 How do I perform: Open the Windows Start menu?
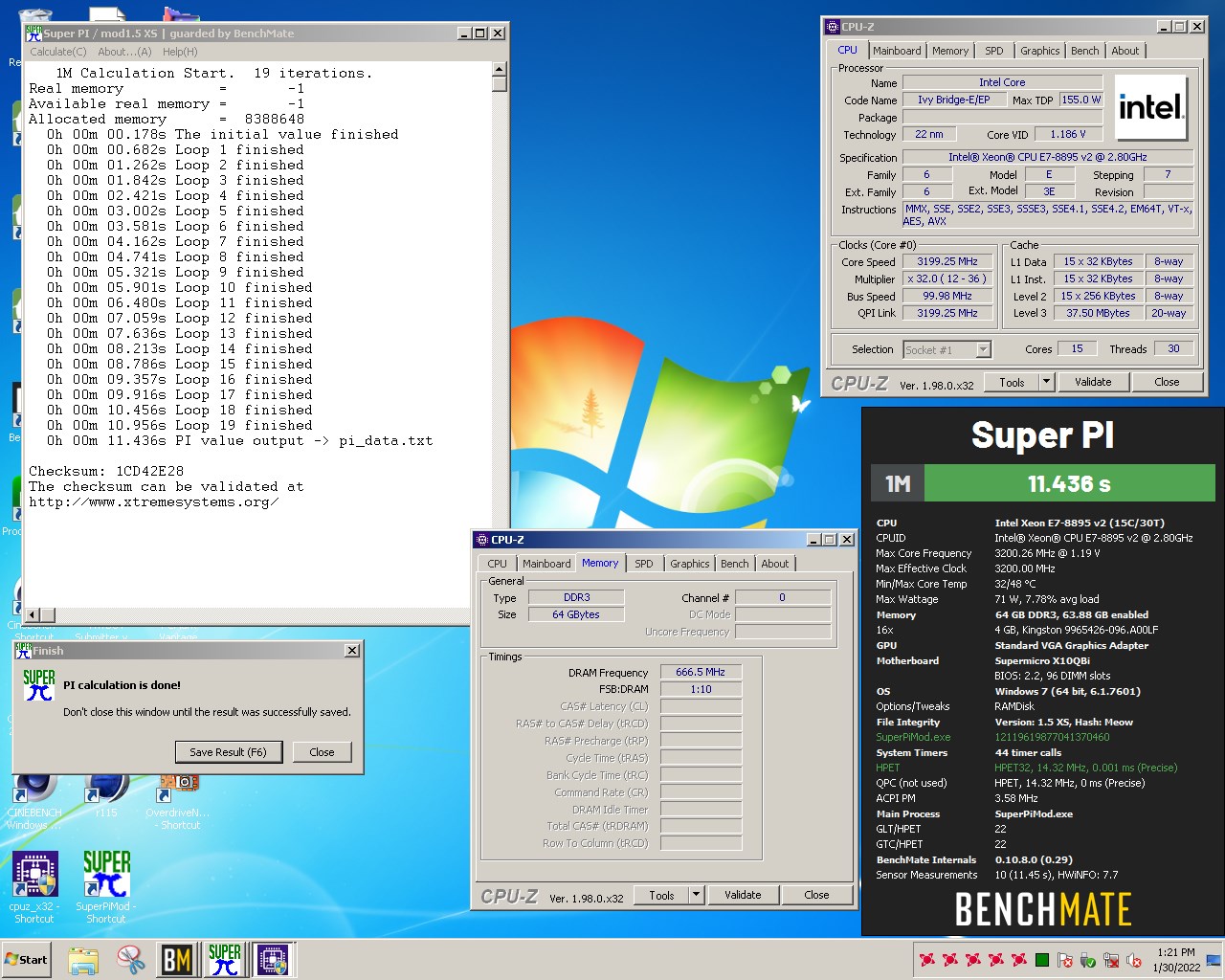[27, 960]
